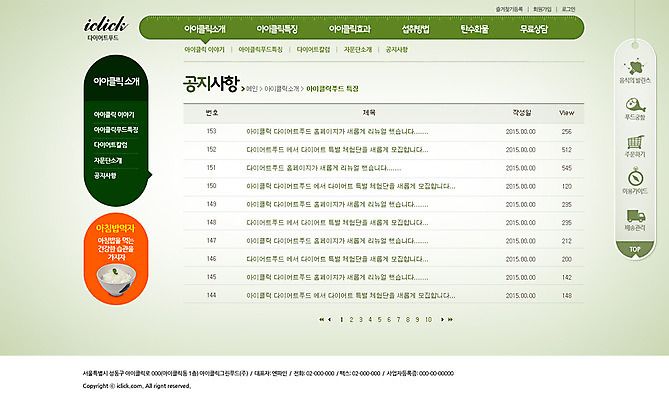Open the title of notice number 152
This screenshot has height=400, width=669.
[x=337, y=150]
